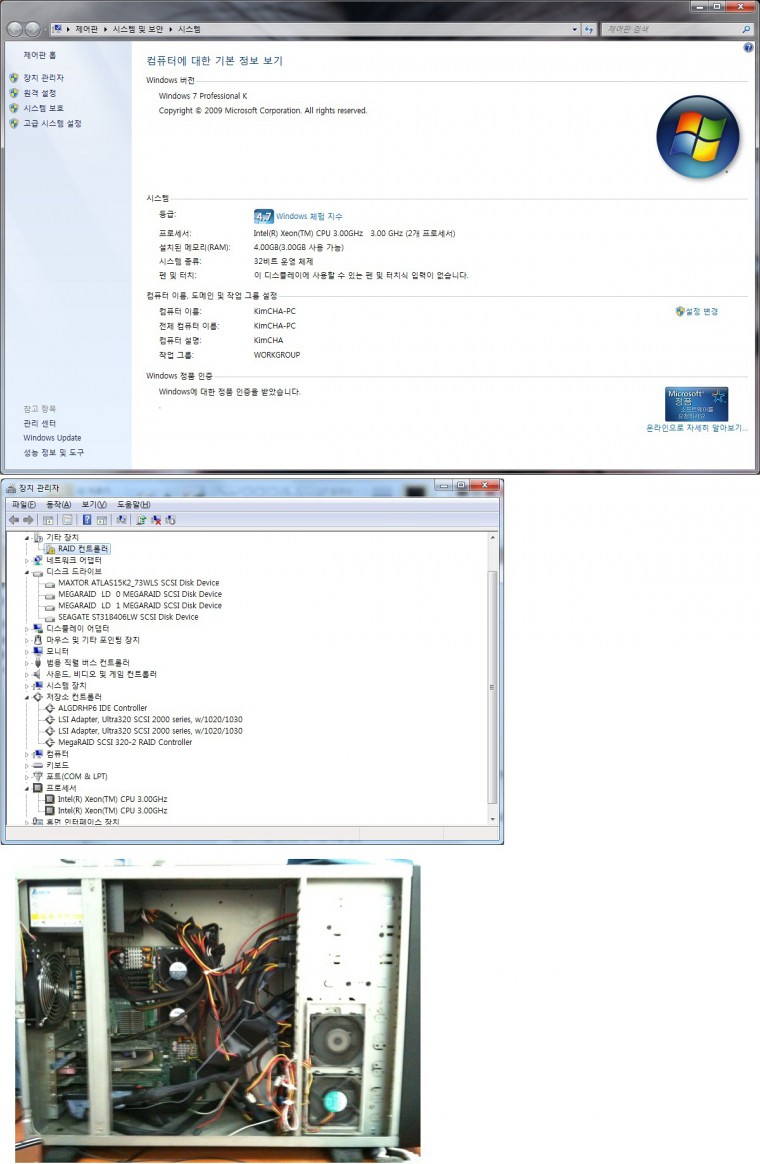Collapse the 기타 장치 tree node
Screen dimensions: 760x1164
[x=27, y=537]
